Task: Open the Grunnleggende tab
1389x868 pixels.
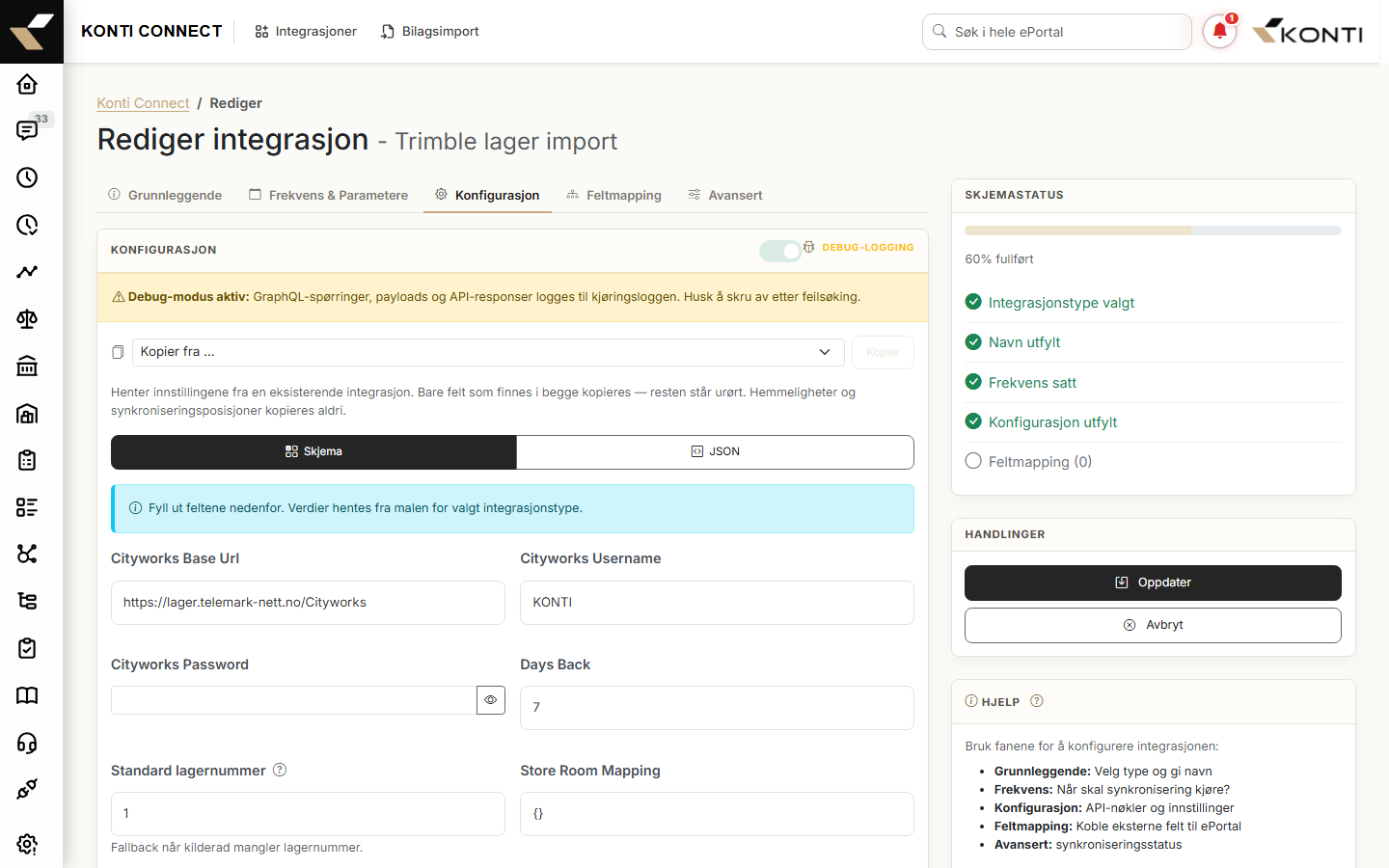Action: pos(165,195)
